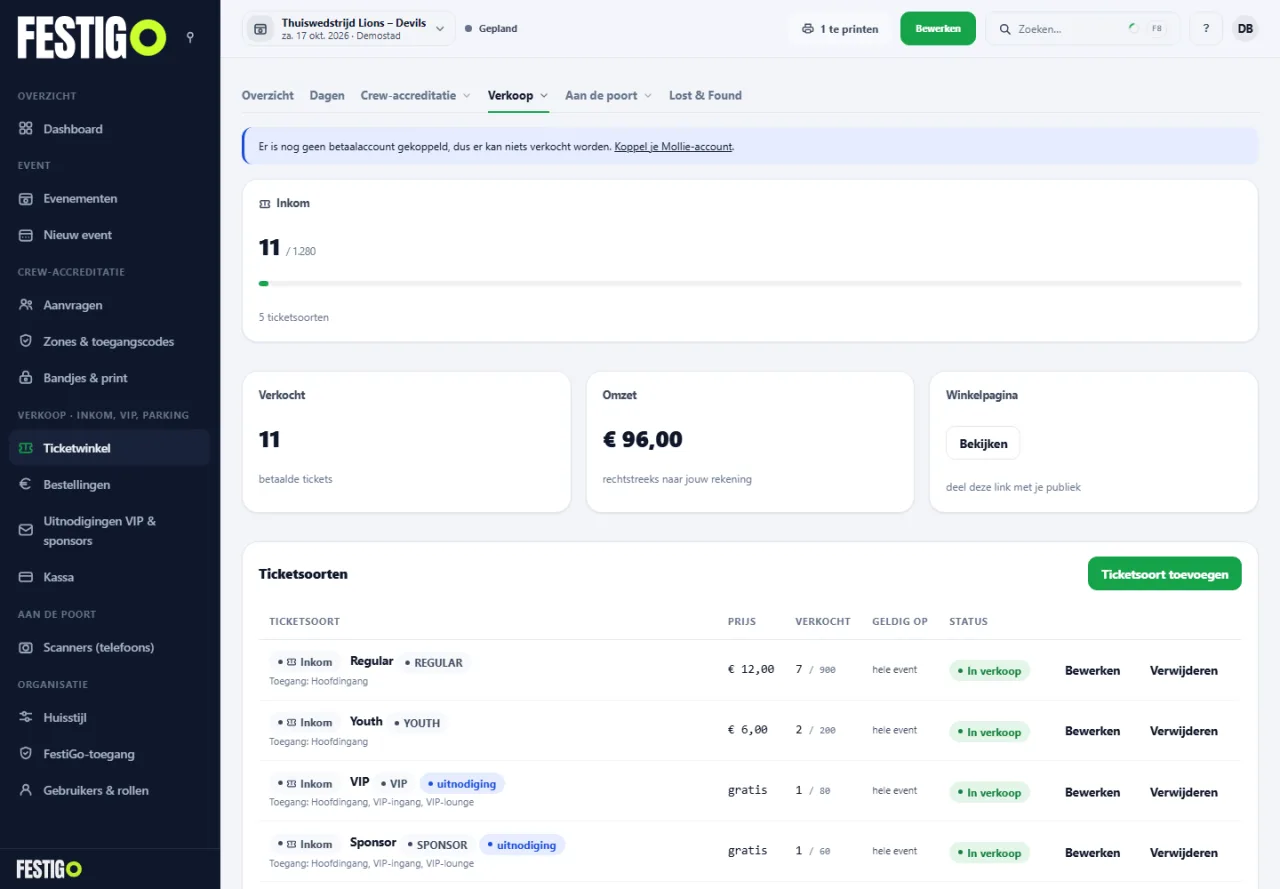Click the green Bewerken button in header
Screen dimensions: 1280x889
[938, 29]
